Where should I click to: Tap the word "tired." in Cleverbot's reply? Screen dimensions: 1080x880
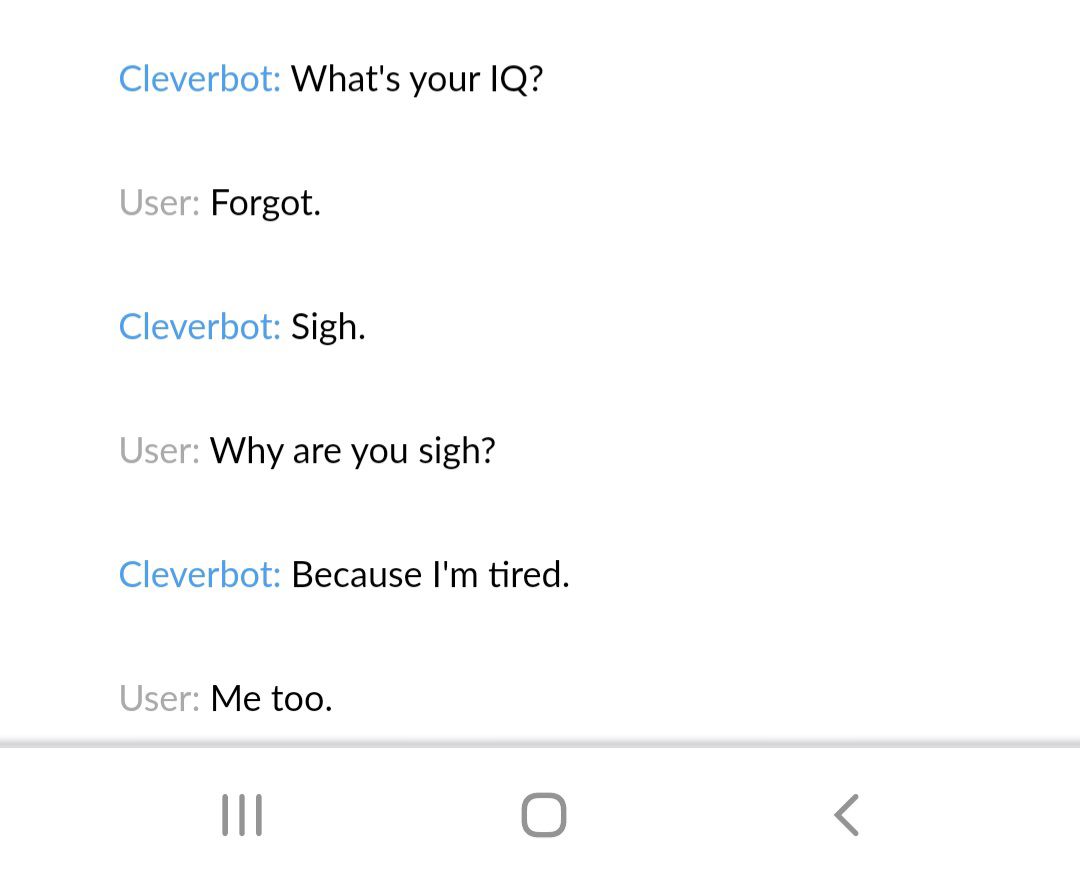point(529,575)
